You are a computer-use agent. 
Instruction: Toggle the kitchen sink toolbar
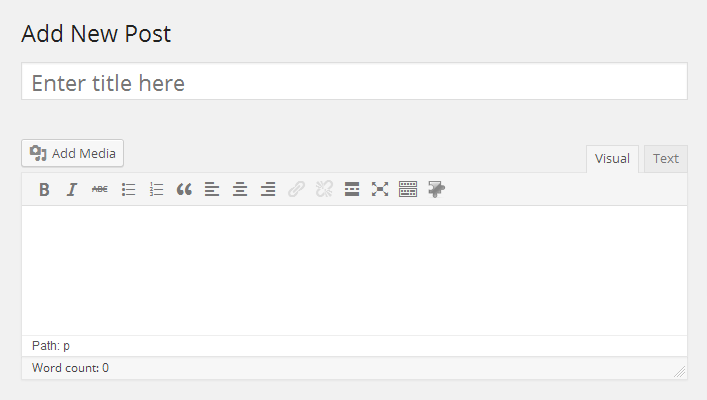pos(408,189)
